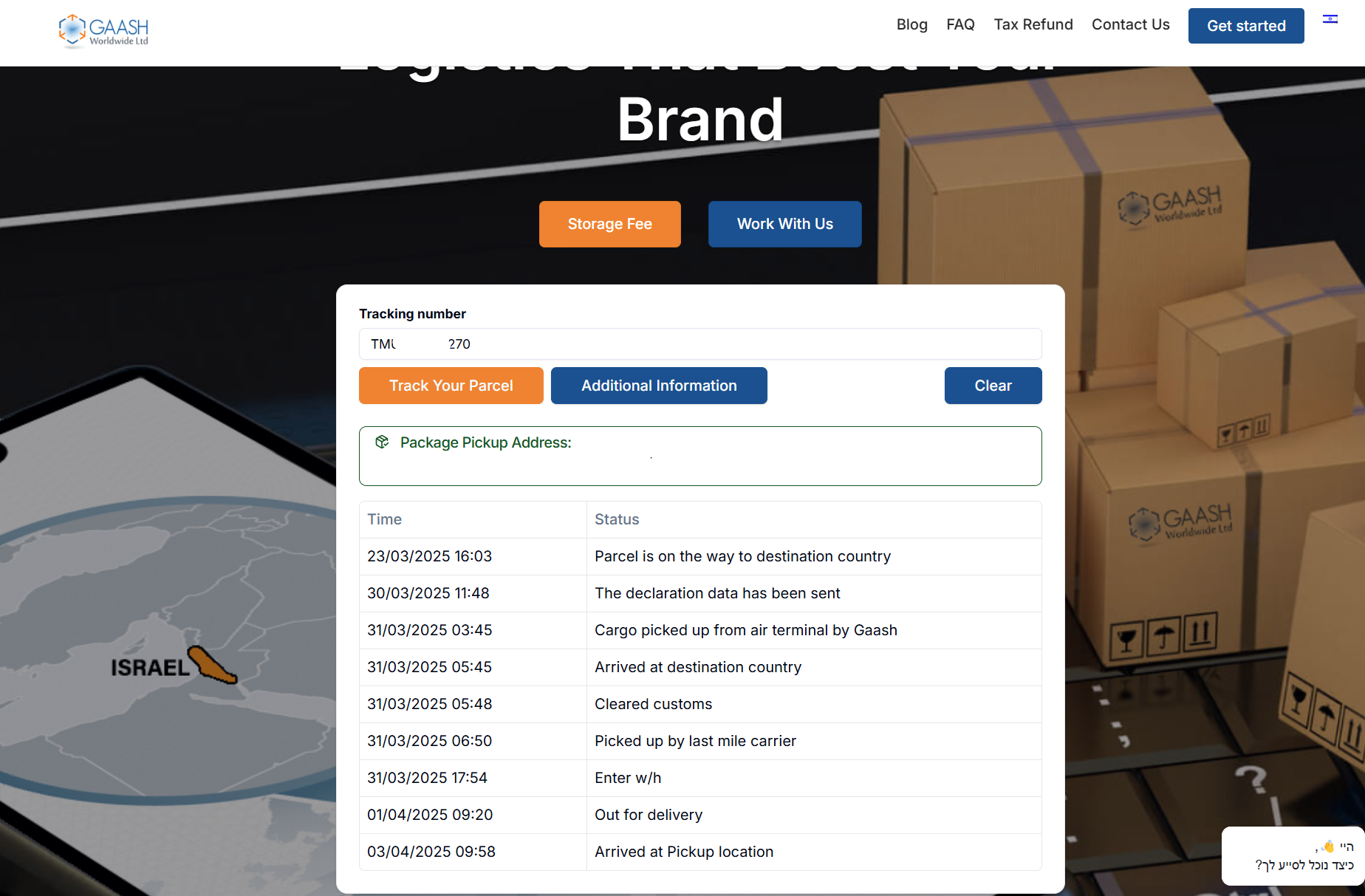Click the package icon beside Pickup Address
1365x896 pixels.
[382, 442]
